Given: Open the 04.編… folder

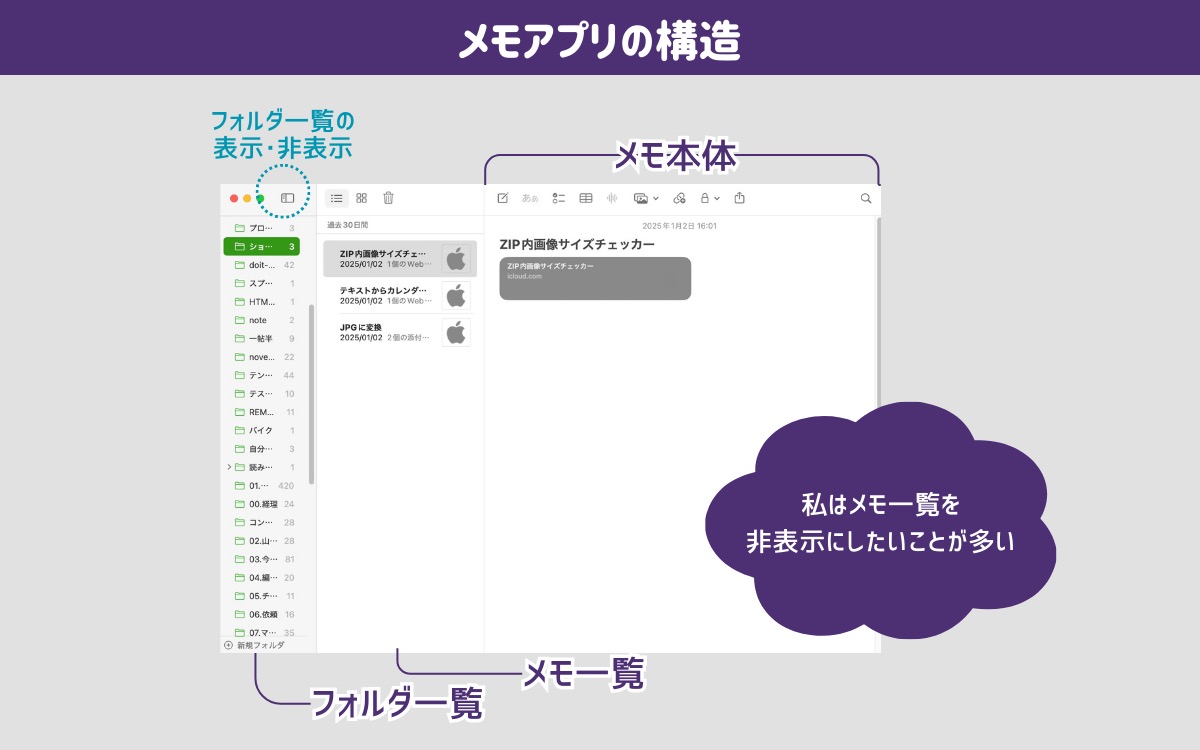Looking at the screenshot, I should pos(262,577).
